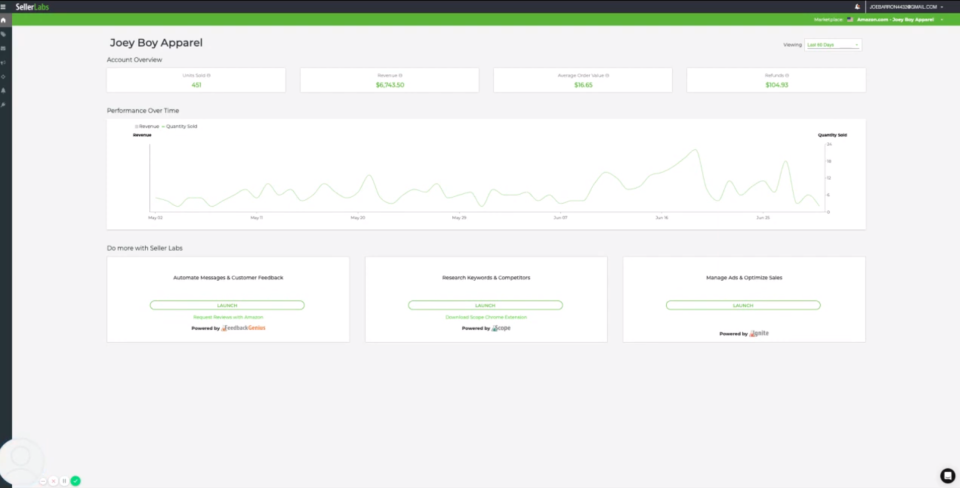Viewport: 960px width, 488px height.
Task: Toggle the Quantity Sold series in chart legend
Action: pyautogui.click(x=179, y=126)
